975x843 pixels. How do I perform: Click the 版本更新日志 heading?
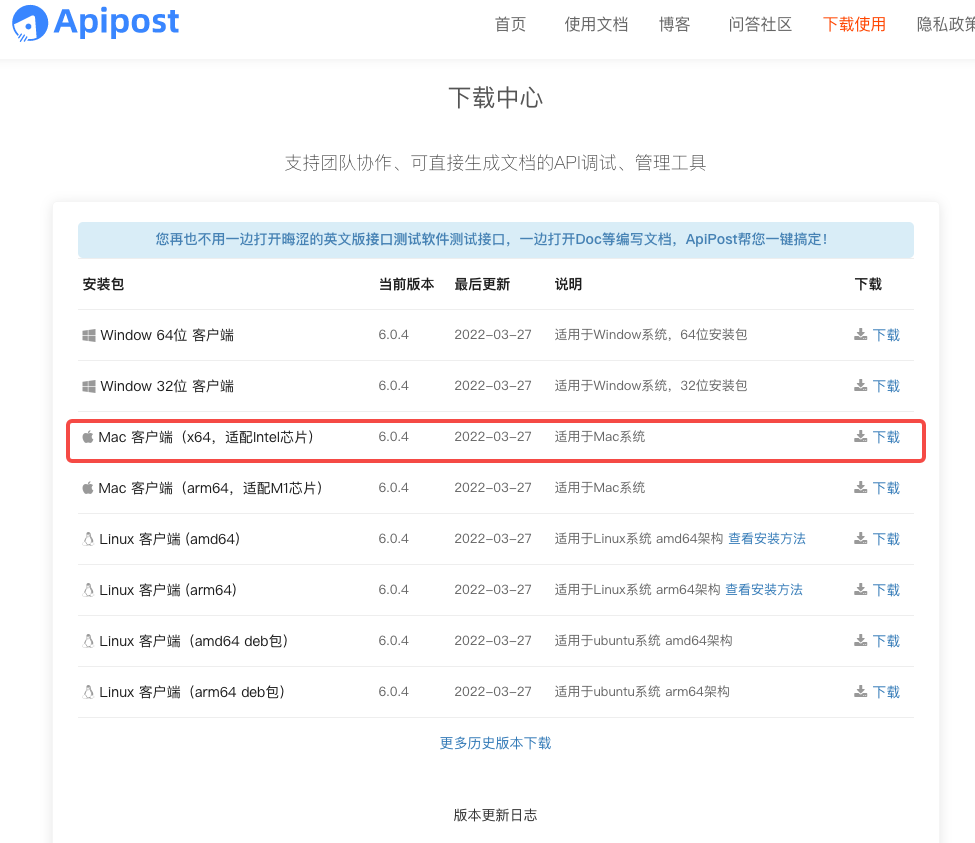click(x=496, y=815)
